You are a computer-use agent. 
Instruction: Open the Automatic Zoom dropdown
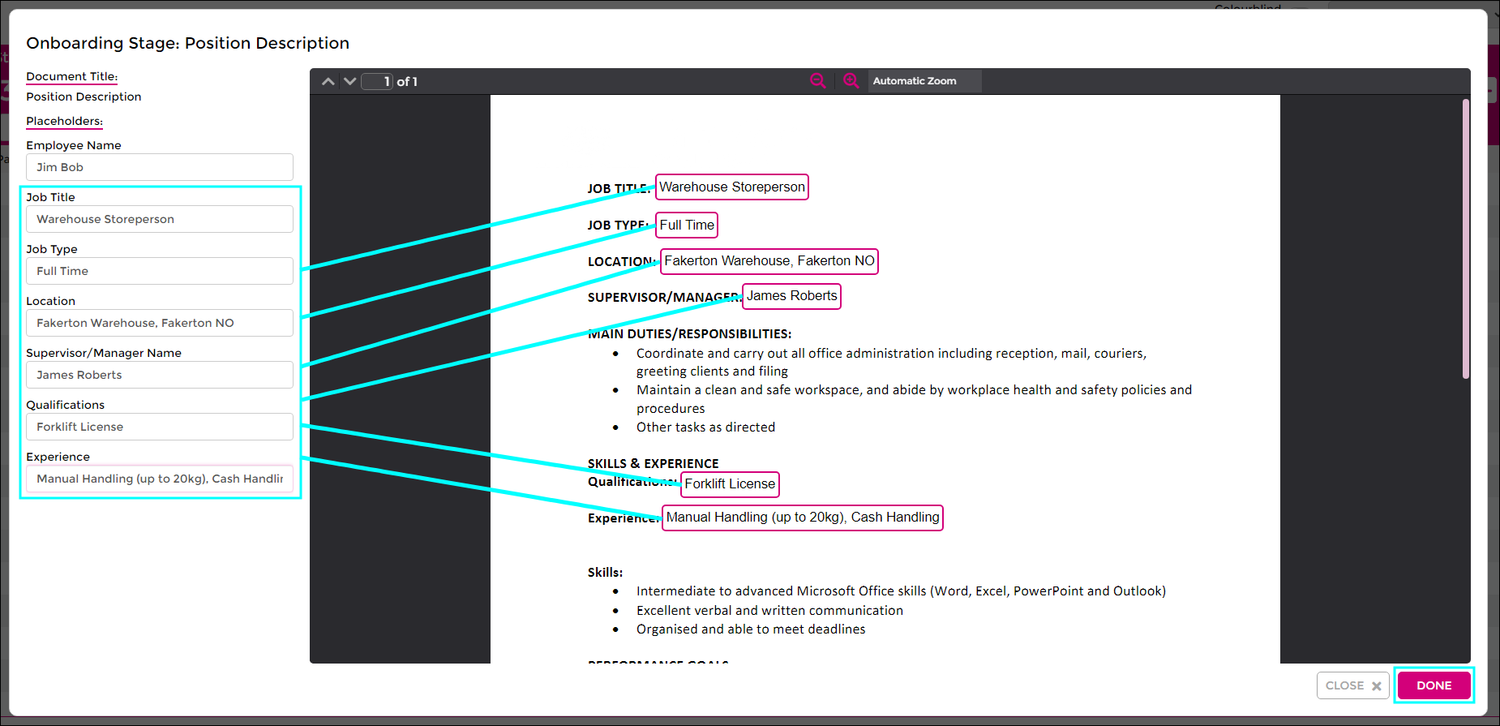tap(914, 81)
